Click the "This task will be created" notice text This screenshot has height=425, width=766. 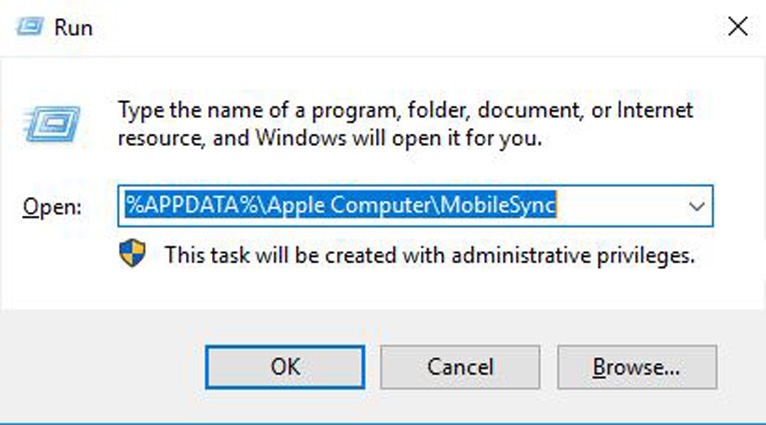click(429, 255)
